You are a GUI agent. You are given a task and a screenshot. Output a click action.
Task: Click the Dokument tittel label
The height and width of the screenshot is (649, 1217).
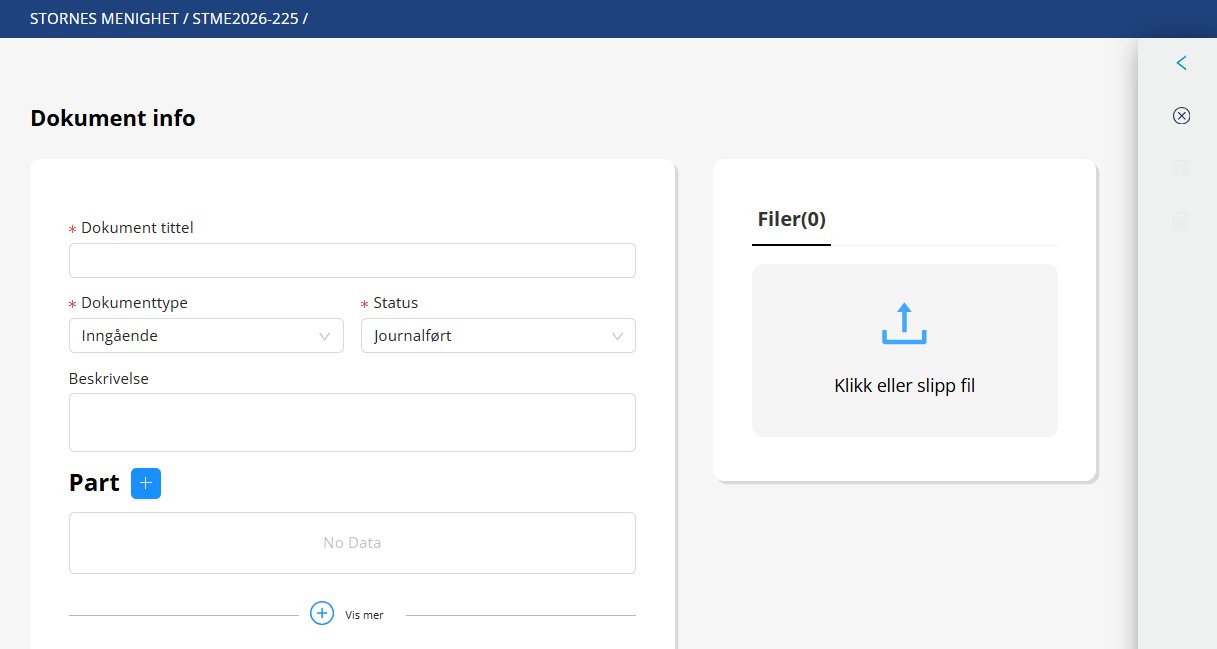137,228
